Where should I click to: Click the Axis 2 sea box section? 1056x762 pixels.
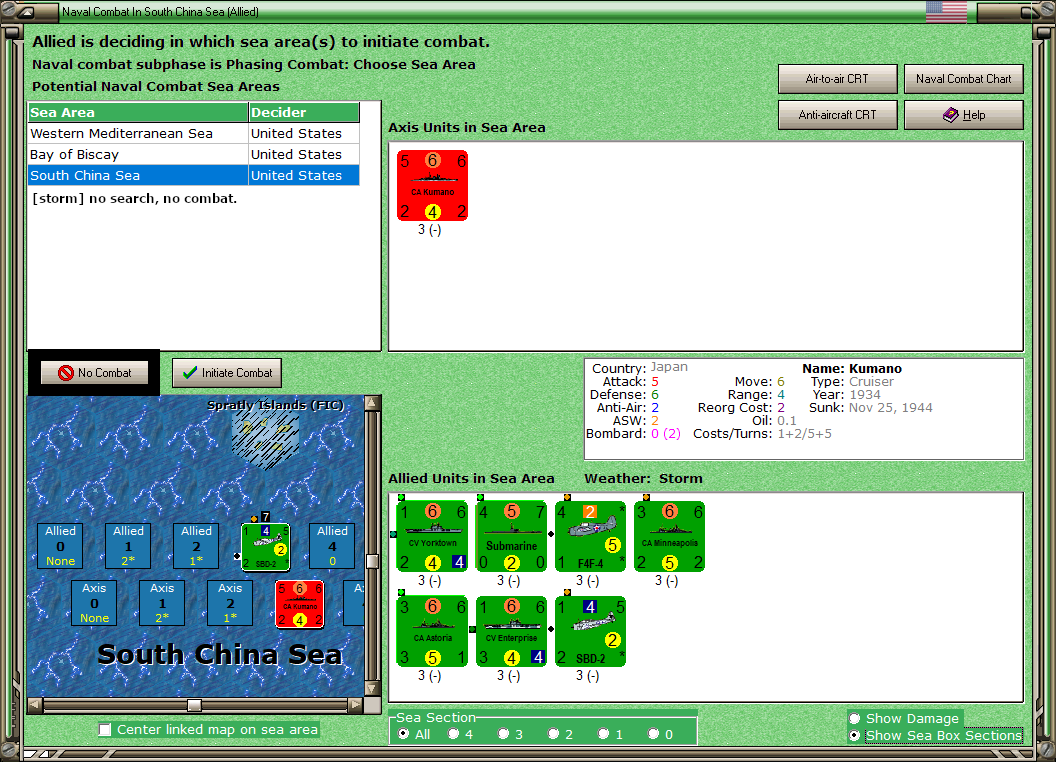click(x=230, y=603)
